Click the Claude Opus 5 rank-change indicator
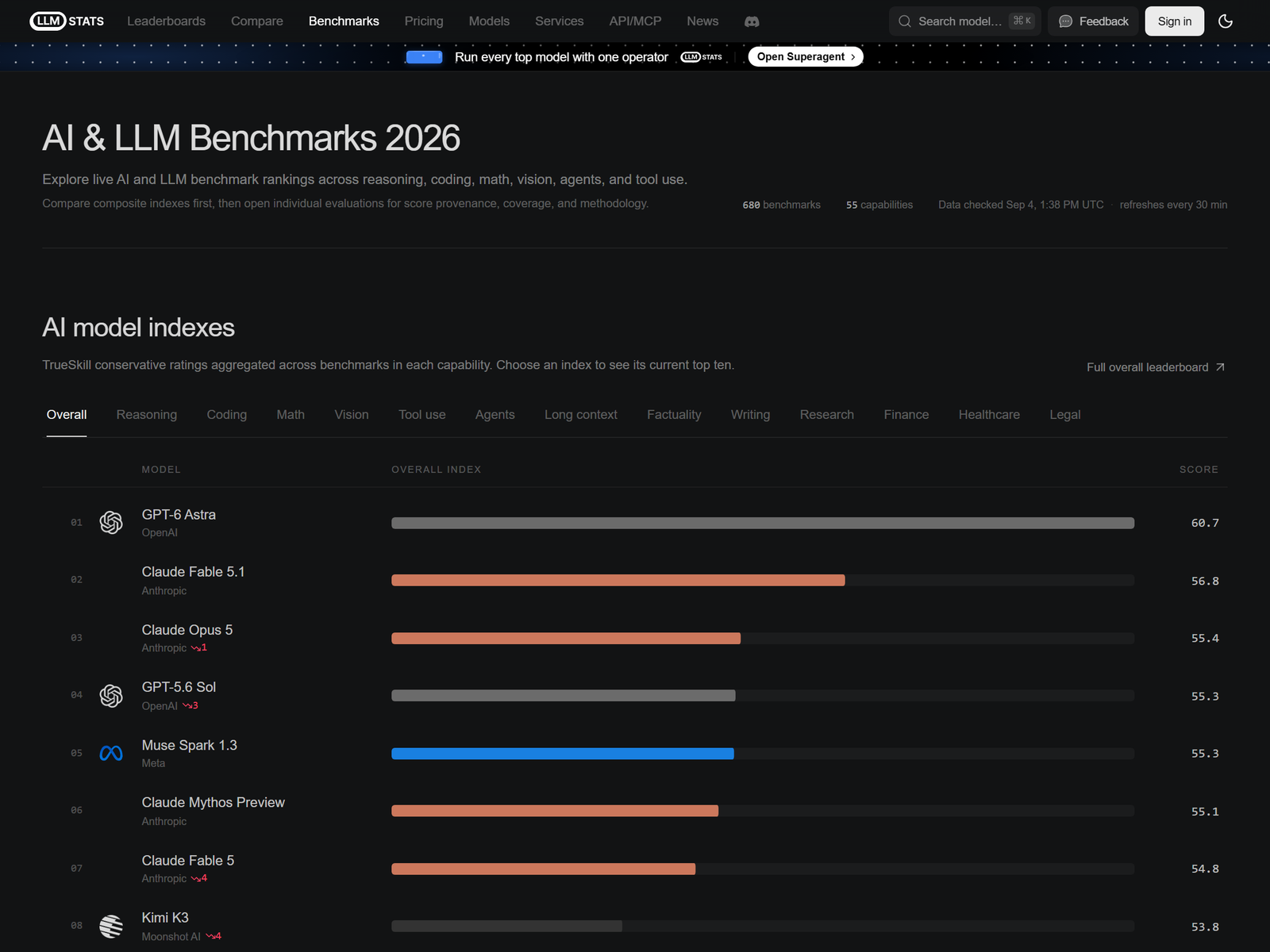Image resolution: width=1270 pixels, height=952 pixels. pyautogui.click(x=199, y=648)
